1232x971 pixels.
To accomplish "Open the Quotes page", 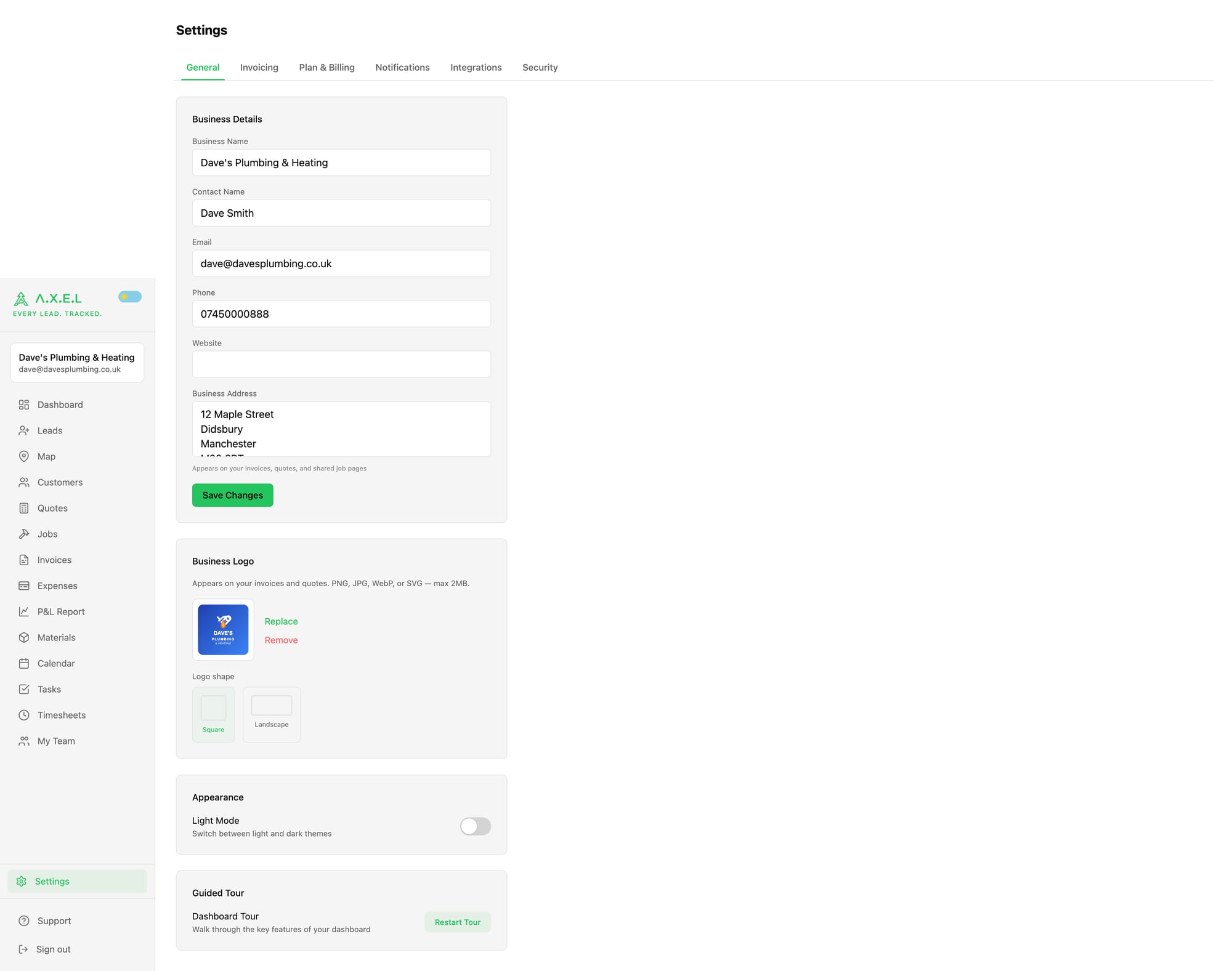I will (x=51, y=508).
